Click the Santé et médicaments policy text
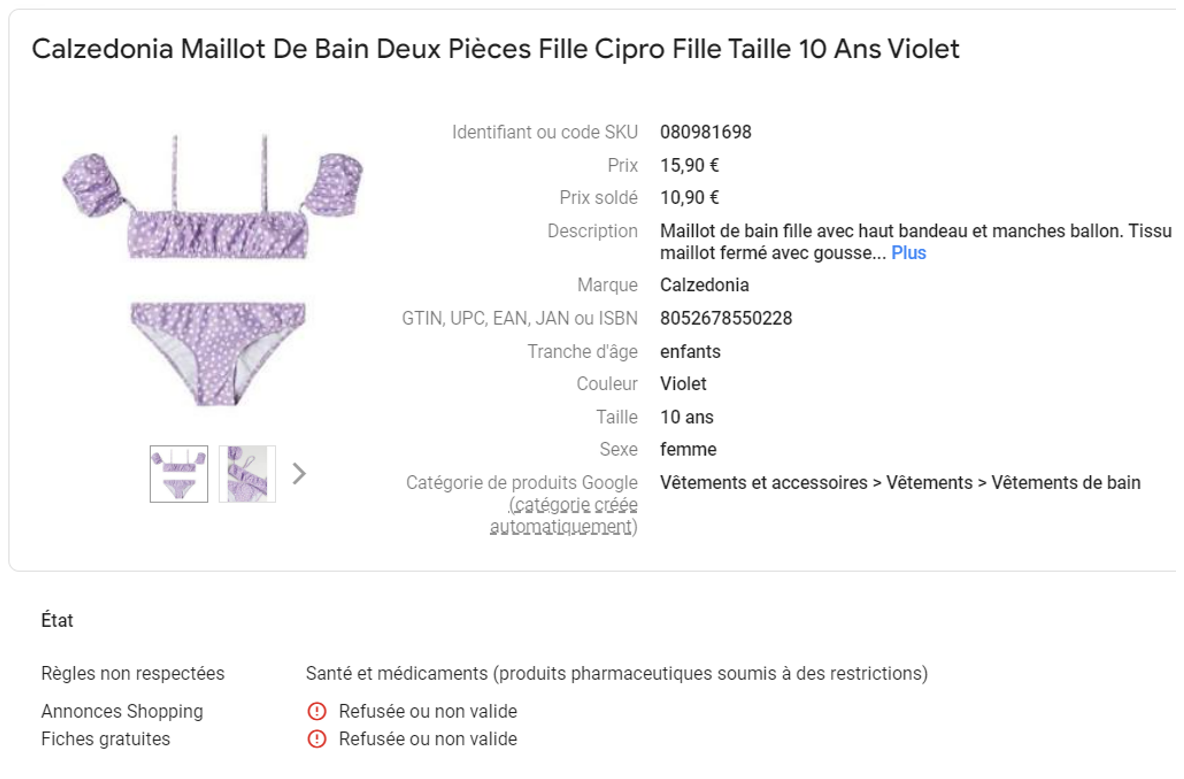1184x779 pixels. click(x=616, y=673)
